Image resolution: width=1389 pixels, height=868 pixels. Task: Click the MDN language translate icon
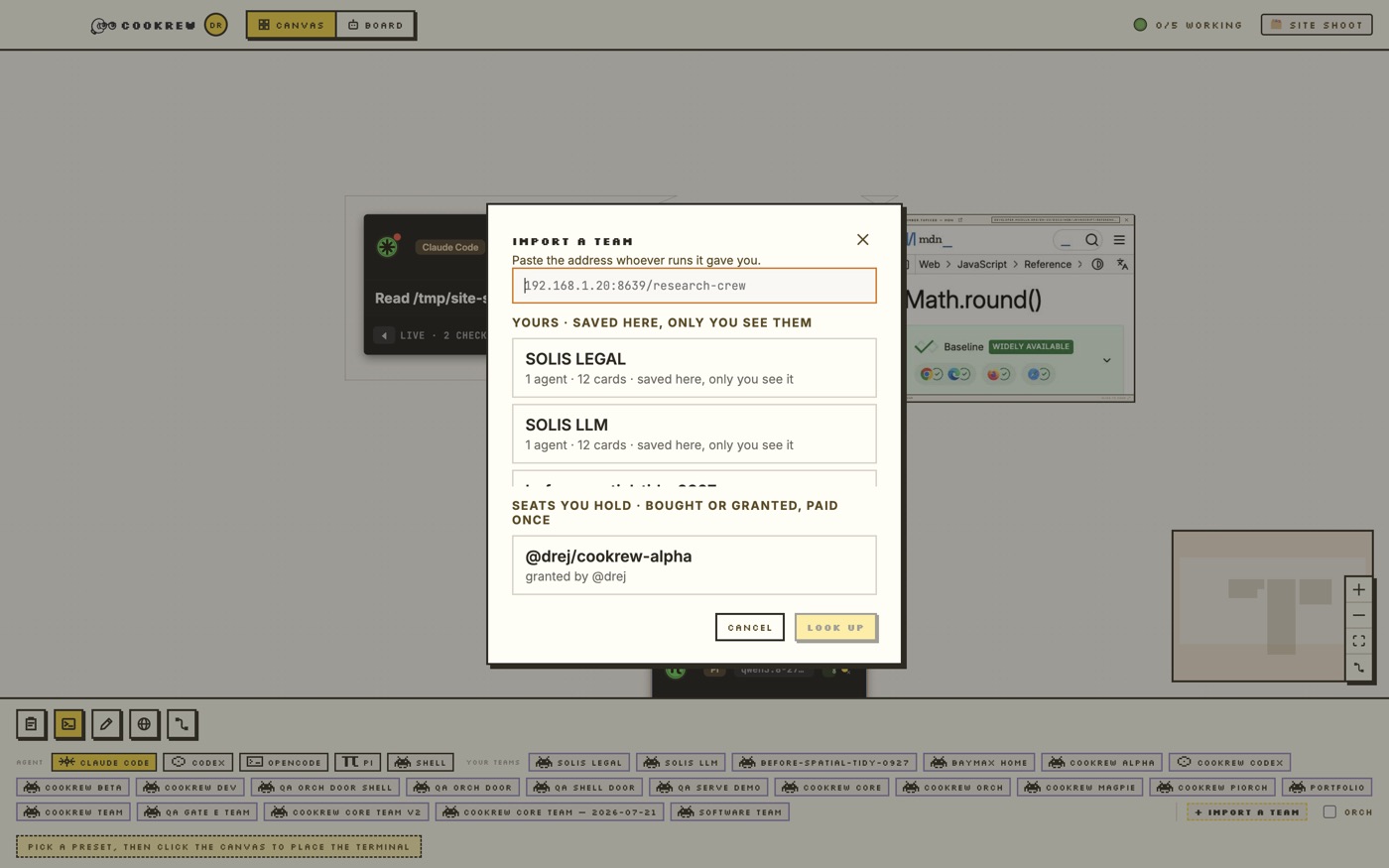click(x=1122, y=264)
